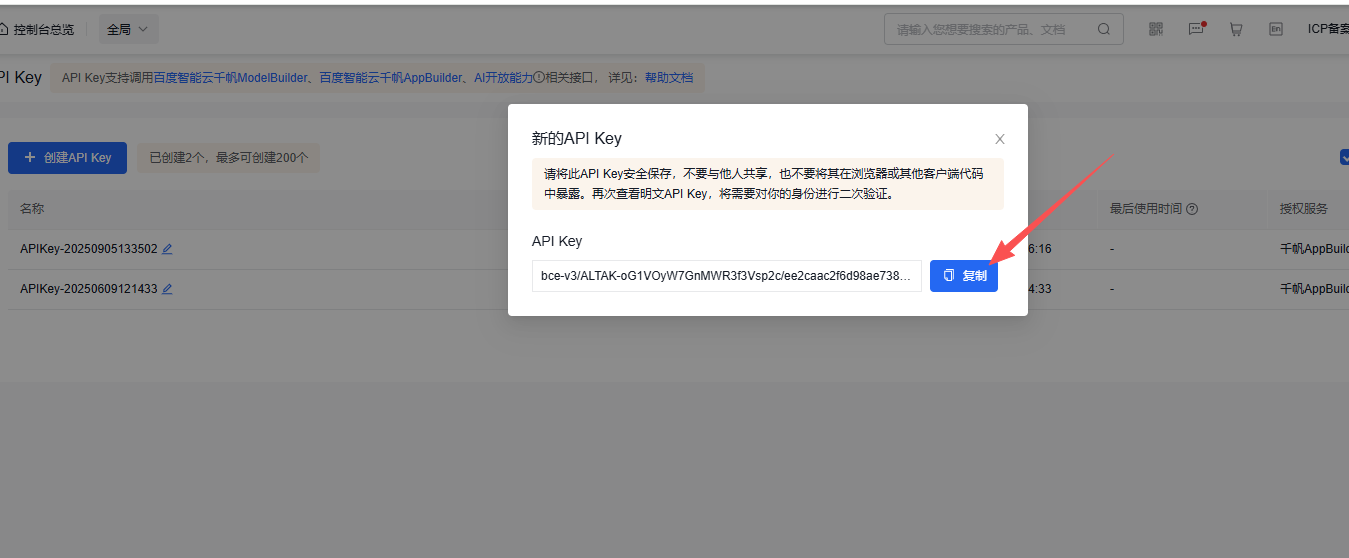Click help icon beside 最后使用时间
Screen dimensions: 1349x558
click(1192, 209)
